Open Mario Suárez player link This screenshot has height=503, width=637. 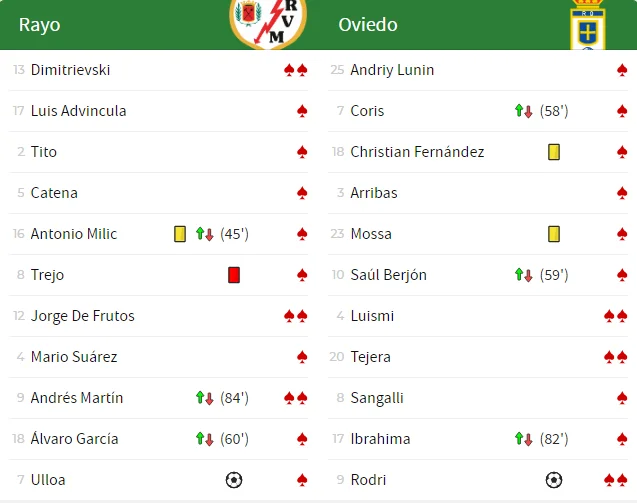pyautogui.click(x=74, y=357)
